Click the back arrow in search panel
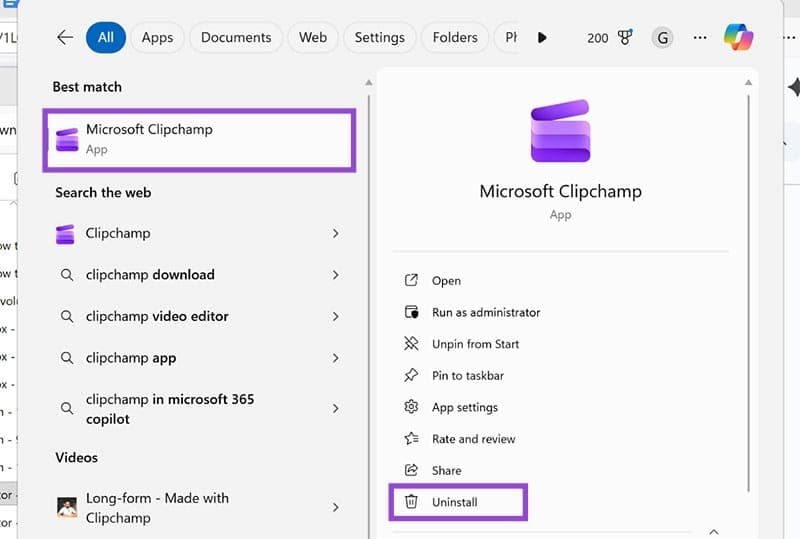The image size is (800, 539). click(x=65, y=37)
